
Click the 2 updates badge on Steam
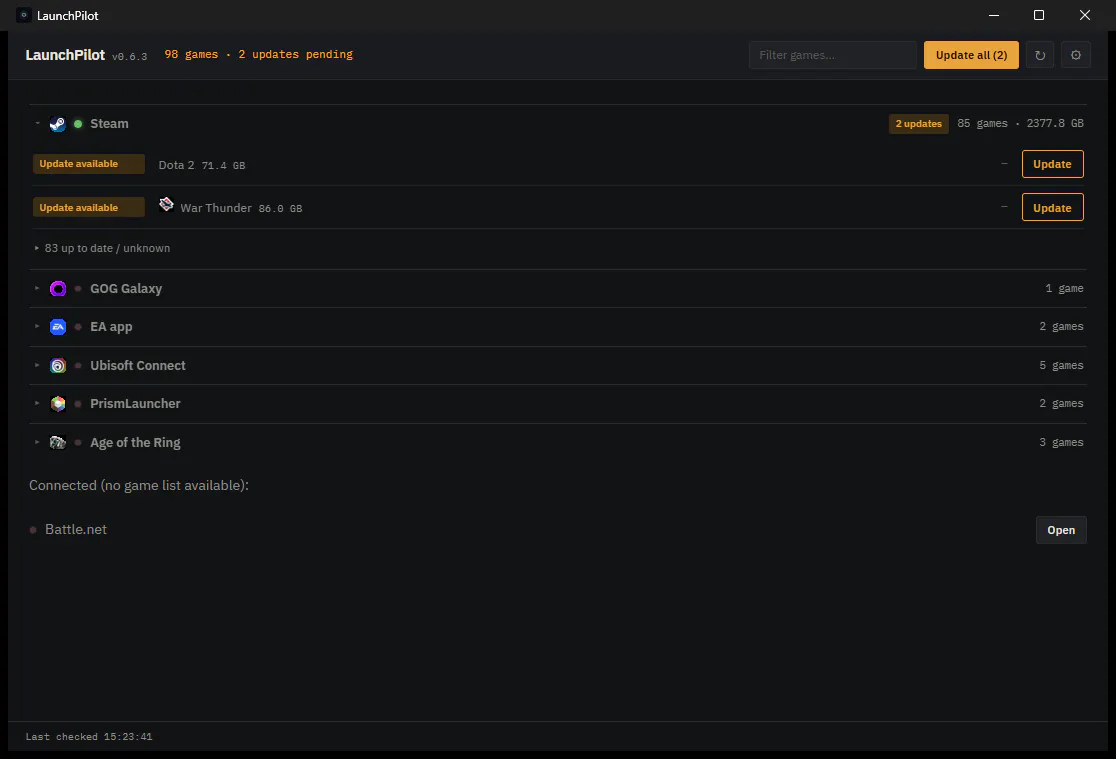click(918, 124)
